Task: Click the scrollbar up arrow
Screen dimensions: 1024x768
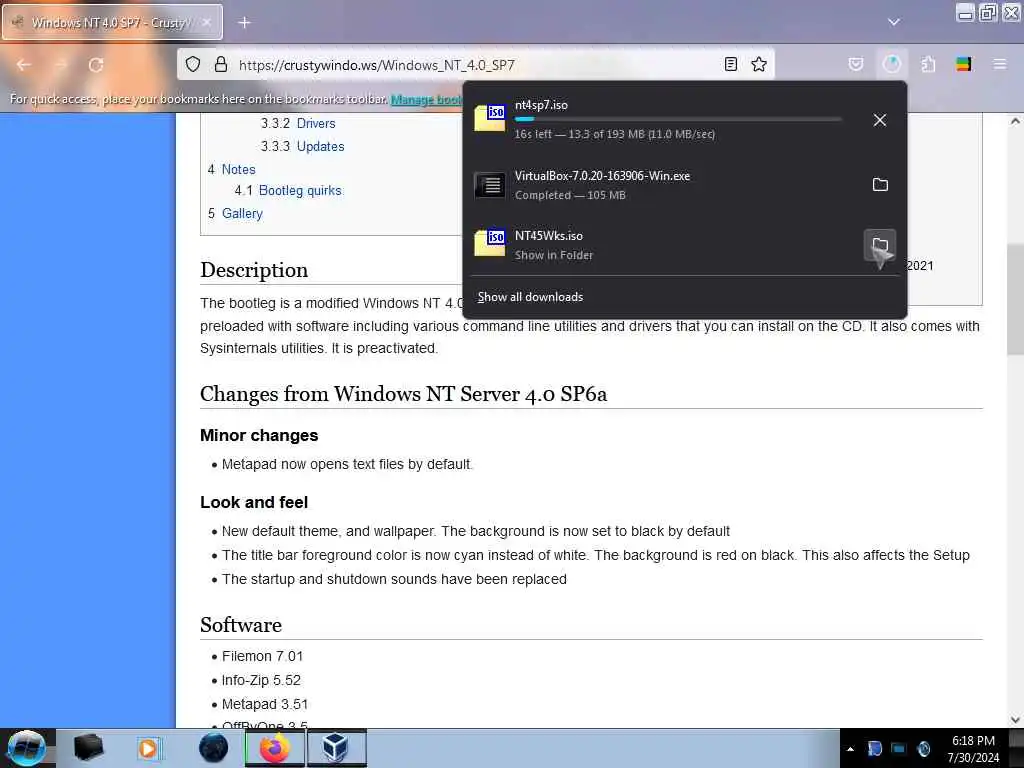Action: pyautogui.click(x=1016, y=121)
